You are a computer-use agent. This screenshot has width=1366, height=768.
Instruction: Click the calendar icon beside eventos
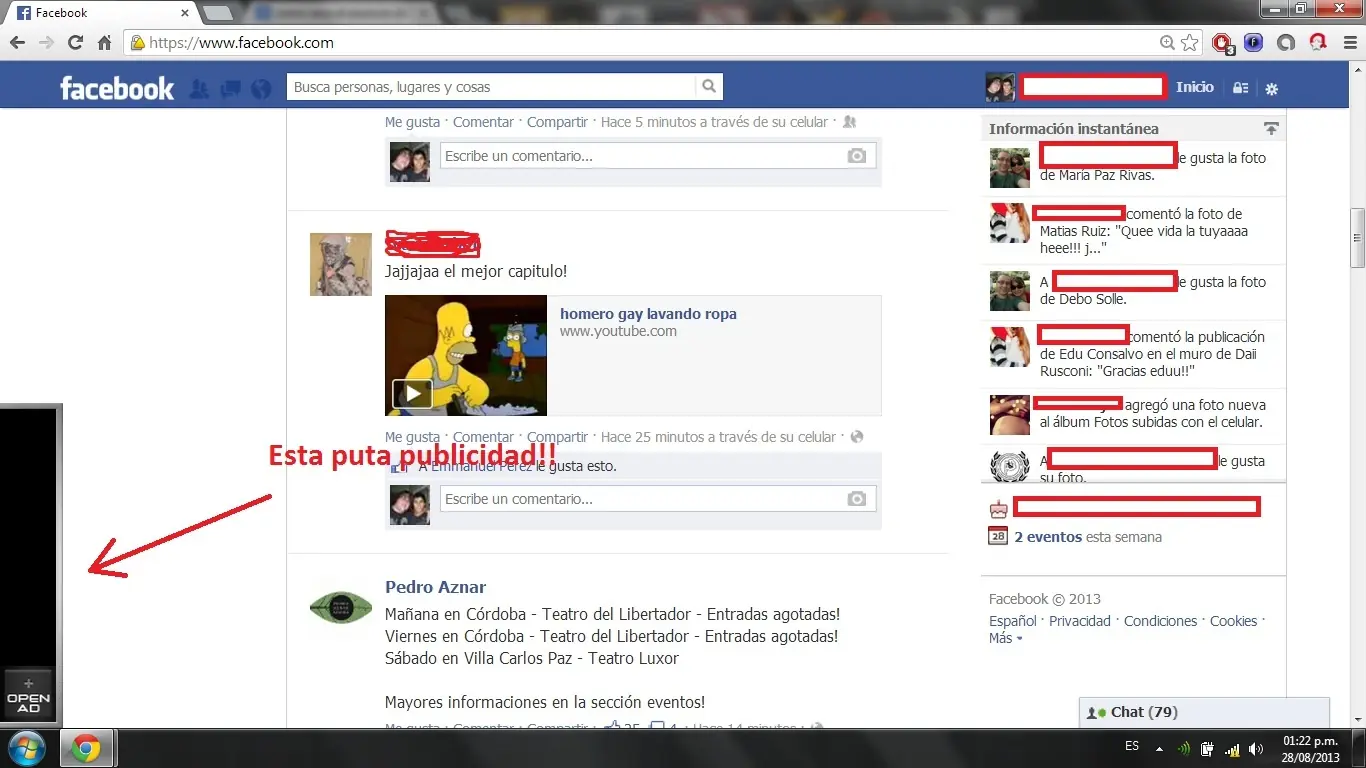pos(998,537)
